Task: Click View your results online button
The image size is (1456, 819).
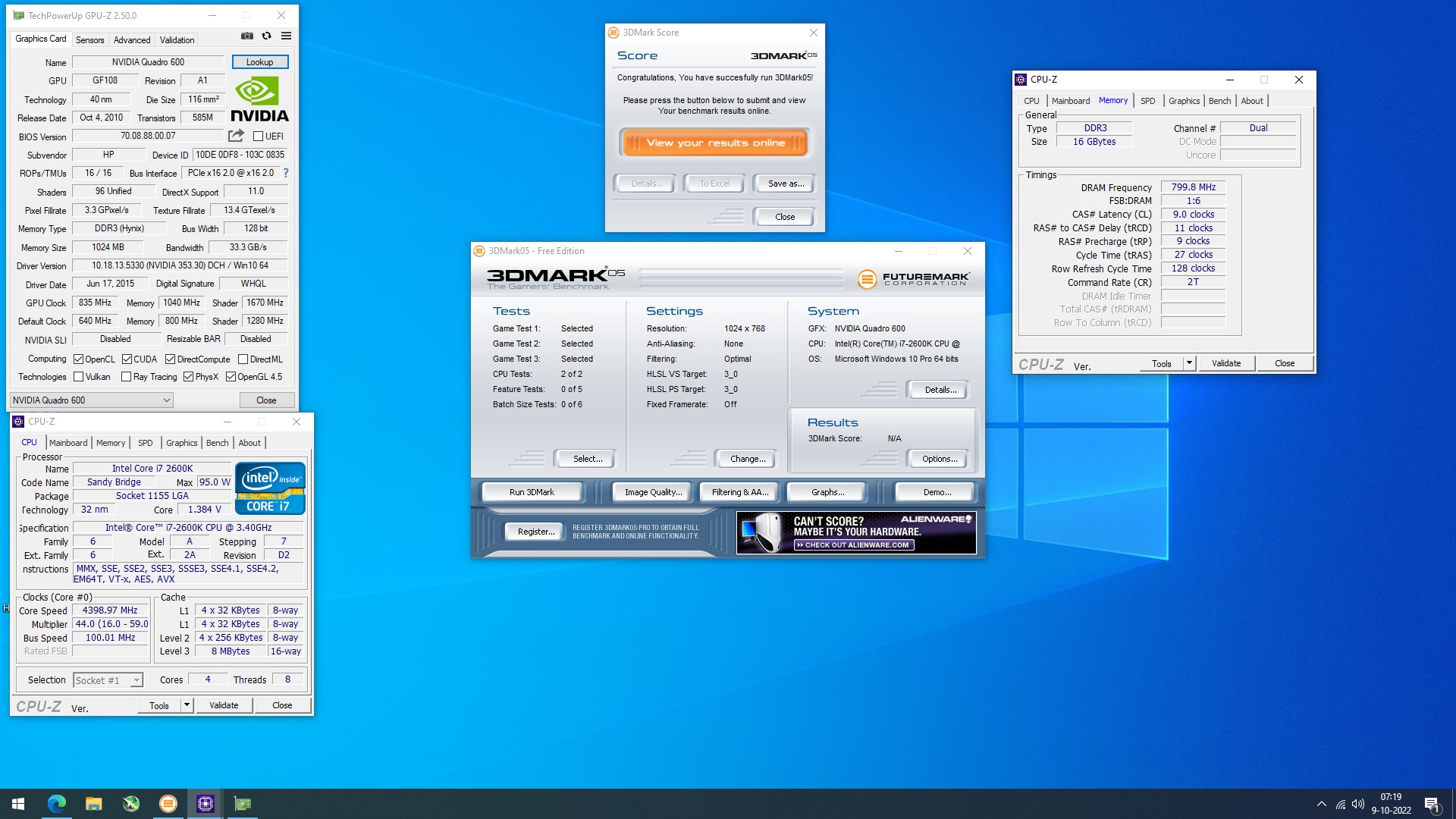Action: tap(715, 143)
